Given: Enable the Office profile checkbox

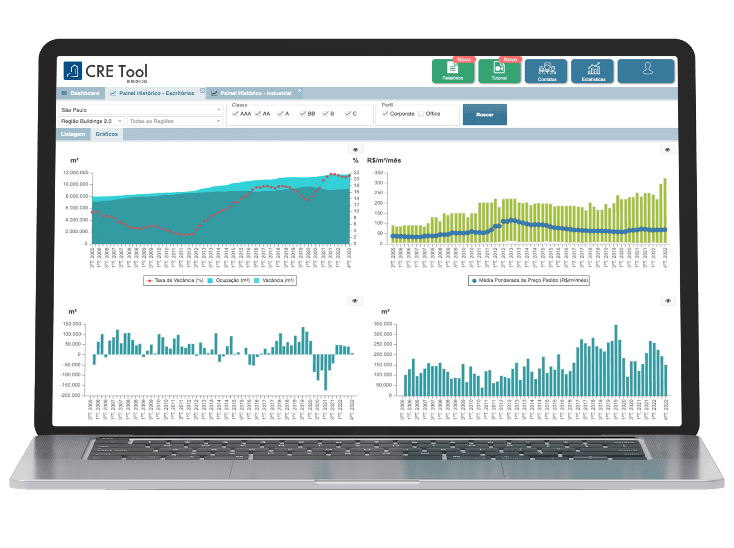Looking at the screenshot, I should pos(421,114).
